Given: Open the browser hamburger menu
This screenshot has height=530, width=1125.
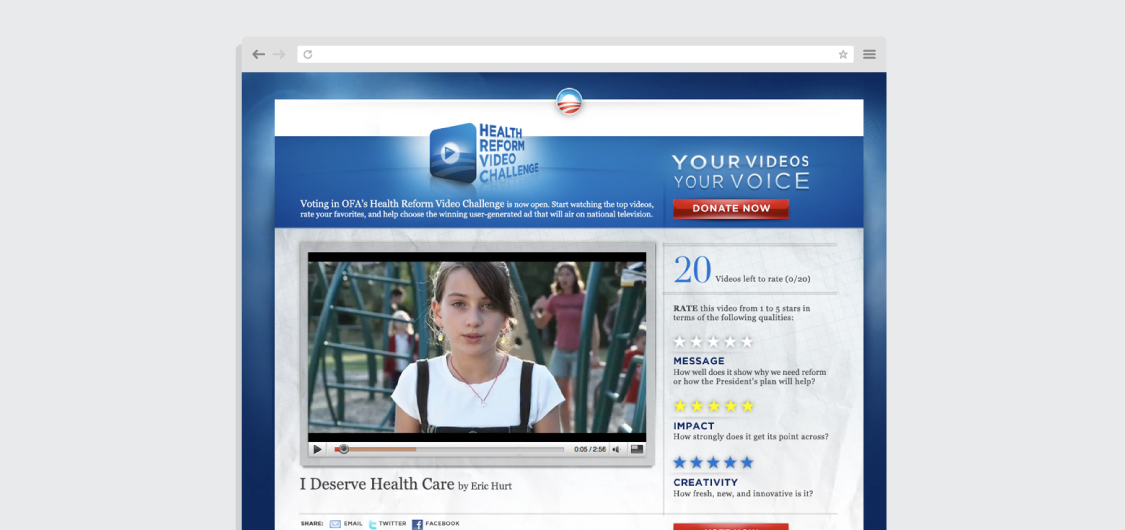Looking at the screenshot, I should pos(869,54).
